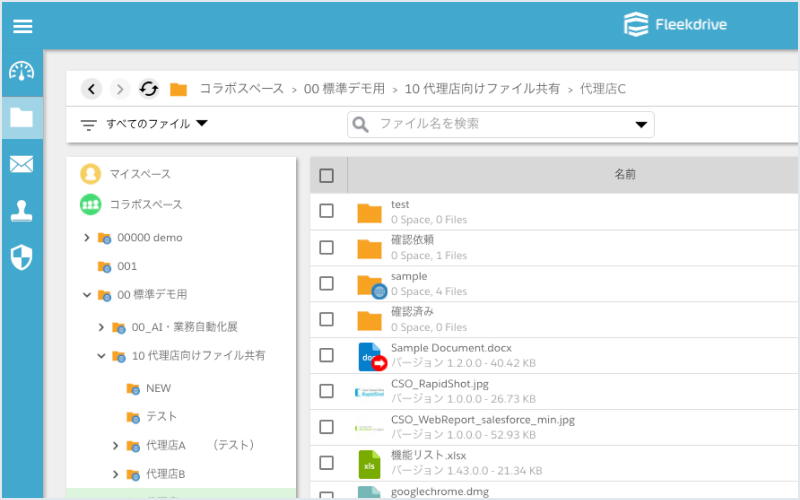Tick the checkbox for the test folder

point(327,211)
